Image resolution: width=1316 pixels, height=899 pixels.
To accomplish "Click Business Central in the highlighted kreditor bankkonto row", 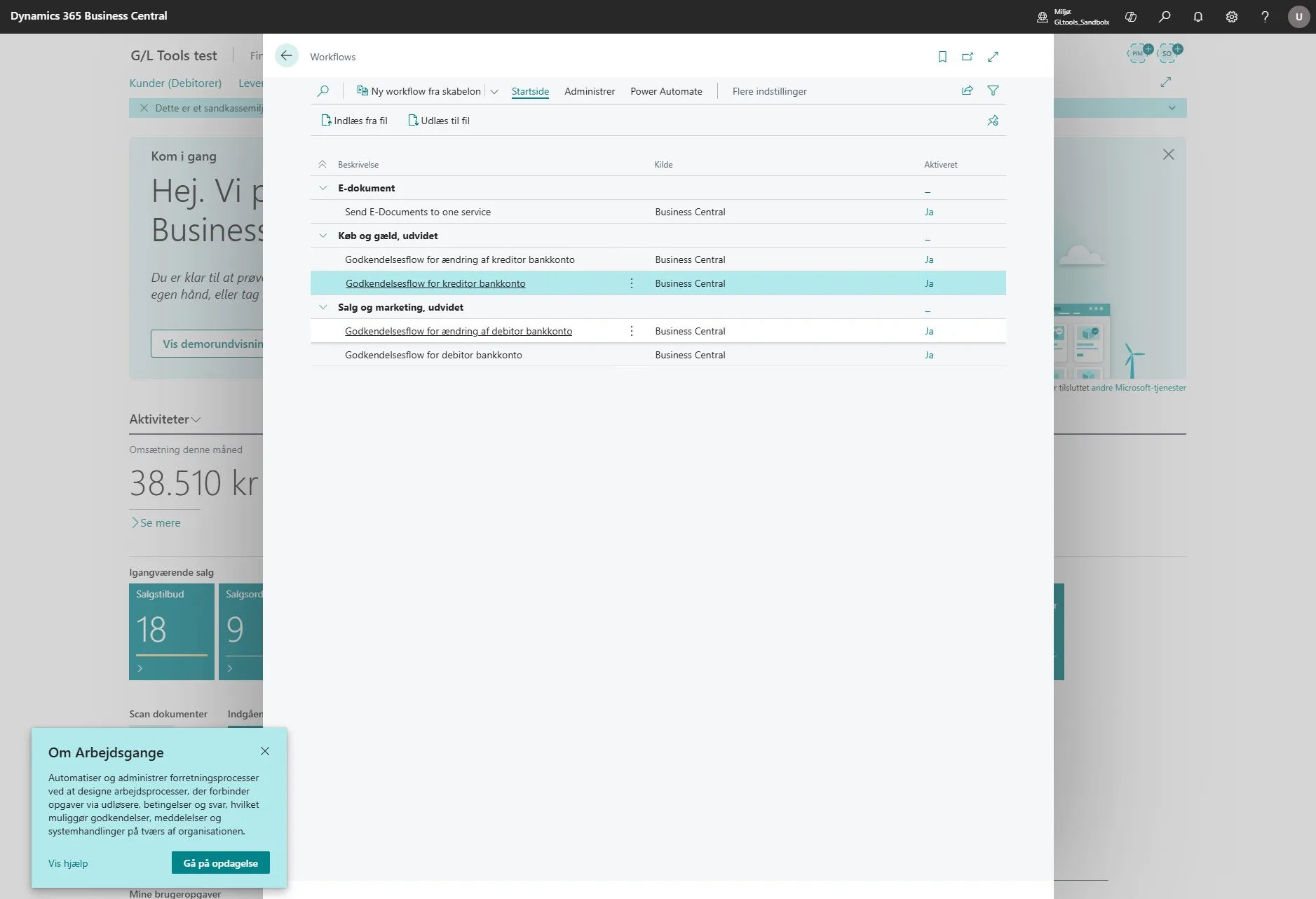I will pos(690,283).
